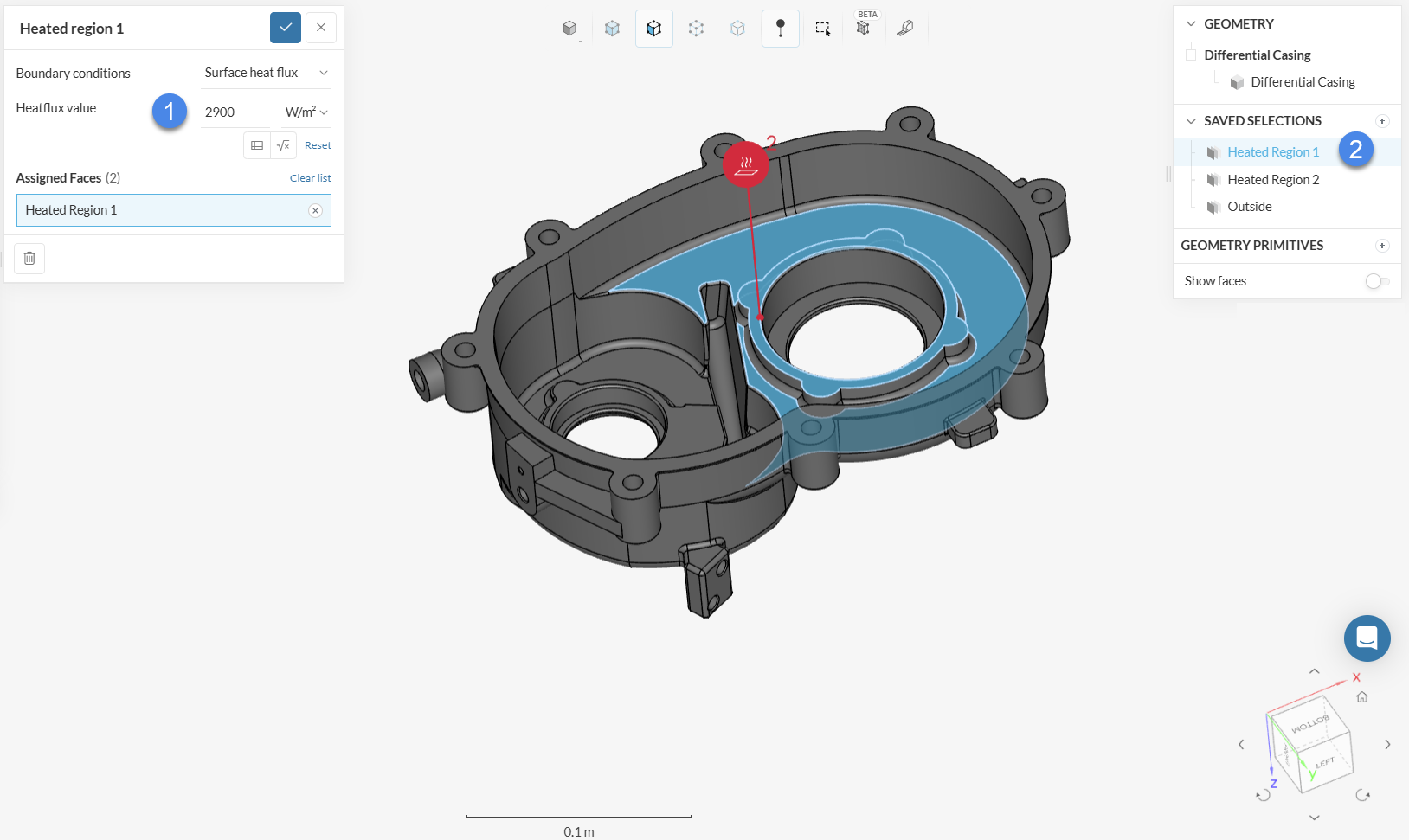This screenshot has width=1409, height=840.
Task: Open the measure tool with tape icon
Action: (904, 29)
